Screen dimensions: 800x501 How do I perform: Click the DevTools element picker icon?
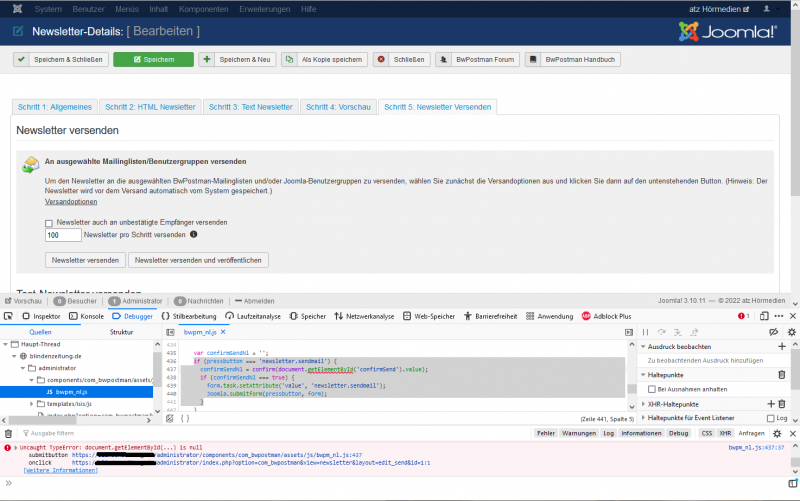click(9, 316)
